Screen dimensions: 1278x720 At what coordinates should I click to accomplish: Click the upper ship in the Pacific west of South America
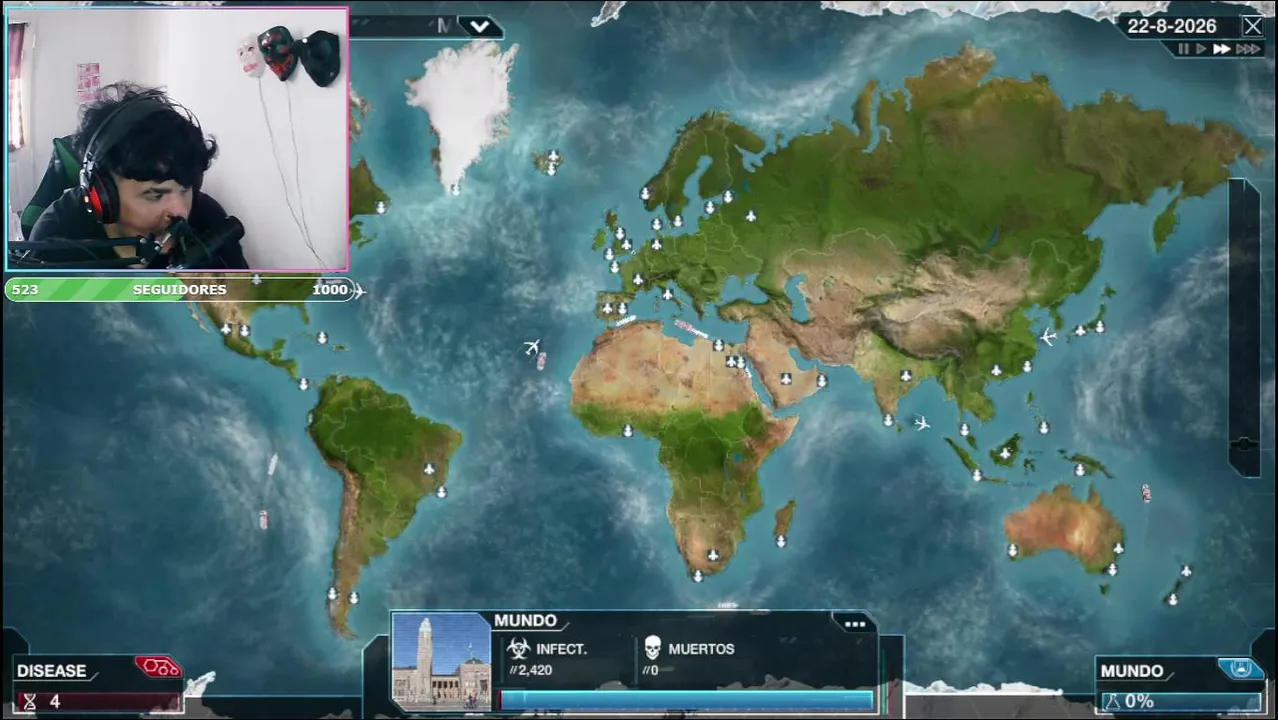tap(272, 465)
